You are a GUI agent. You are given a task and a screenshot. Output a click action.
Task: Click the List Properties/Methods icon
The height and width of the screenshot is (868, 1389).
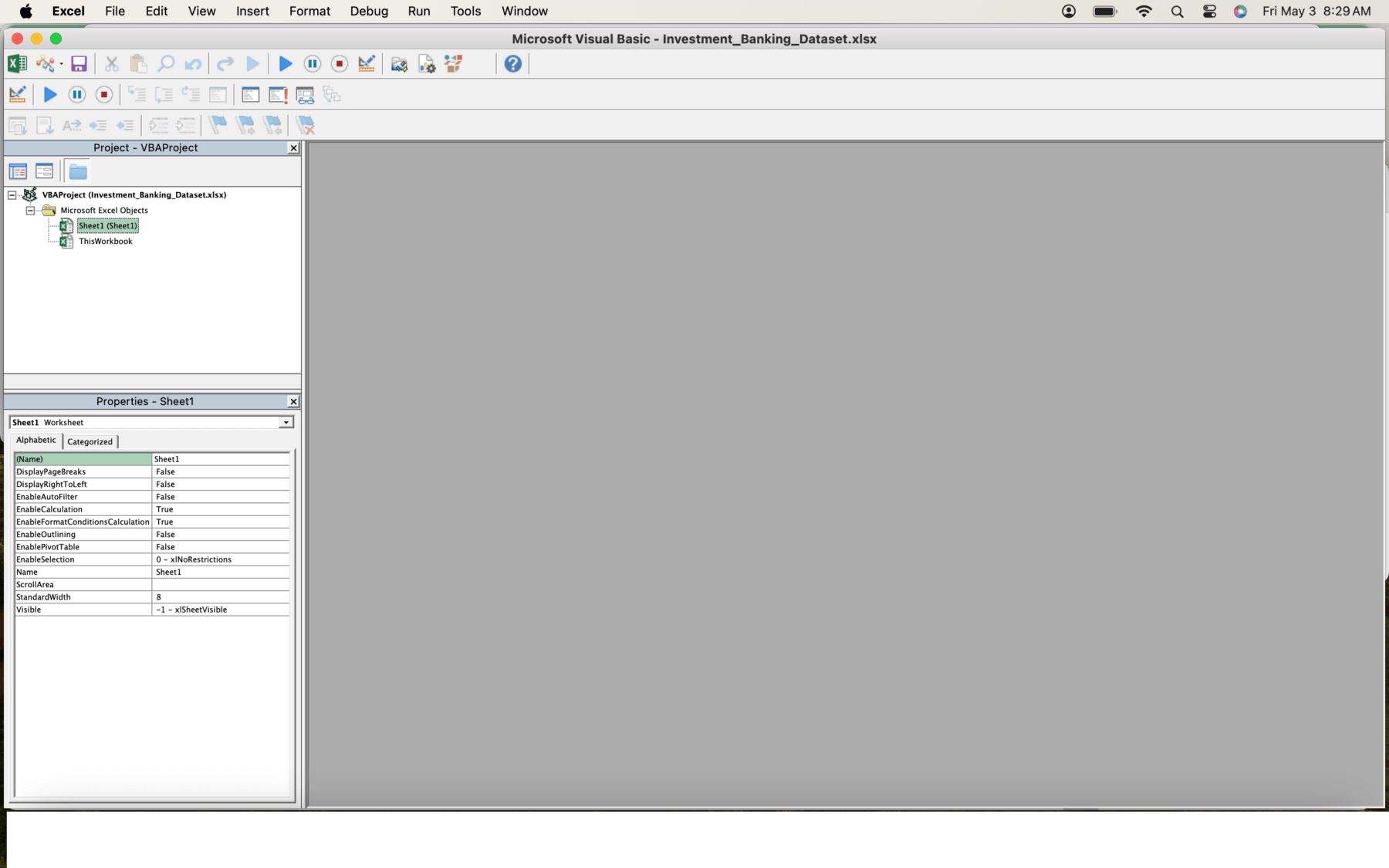click(x=17, y=125)
